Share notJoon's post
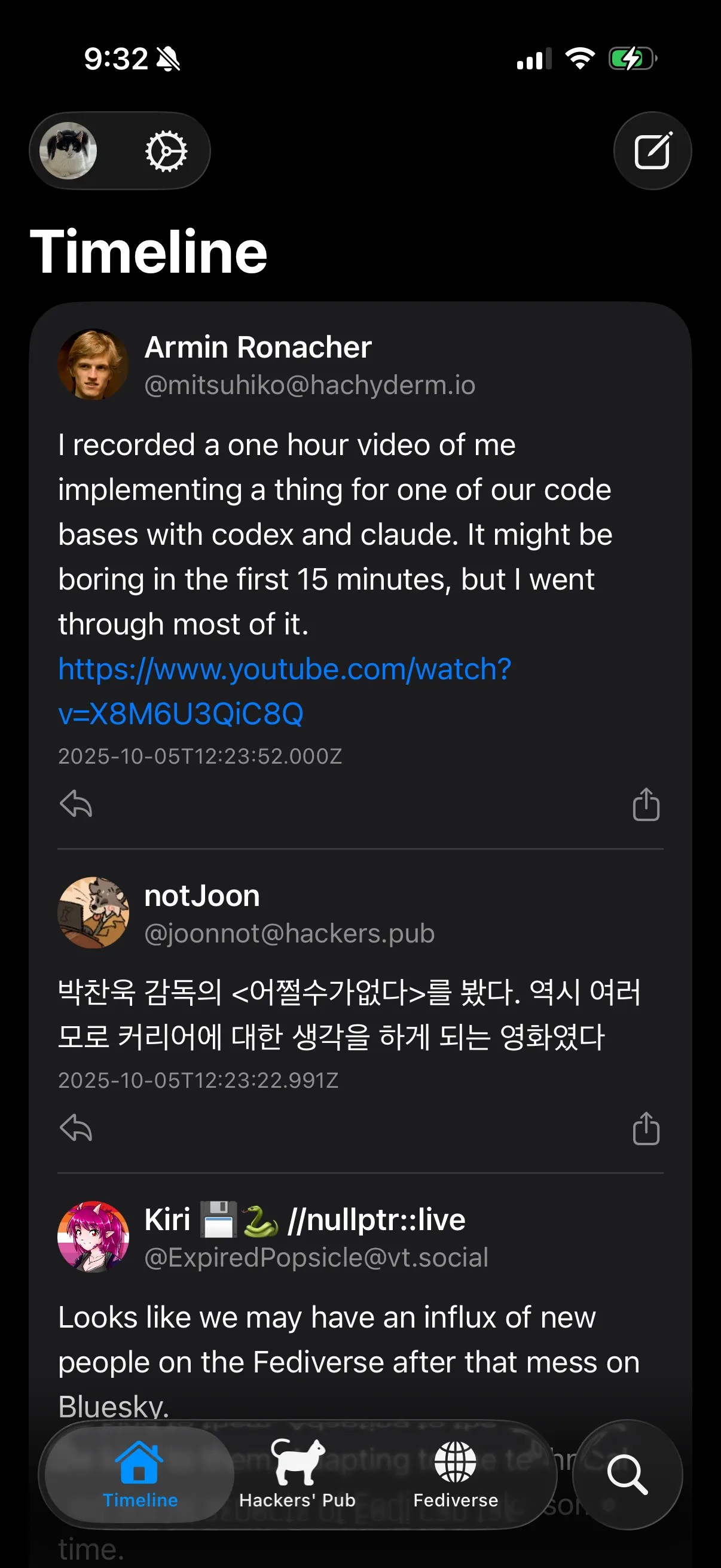 click(646, 1128)
